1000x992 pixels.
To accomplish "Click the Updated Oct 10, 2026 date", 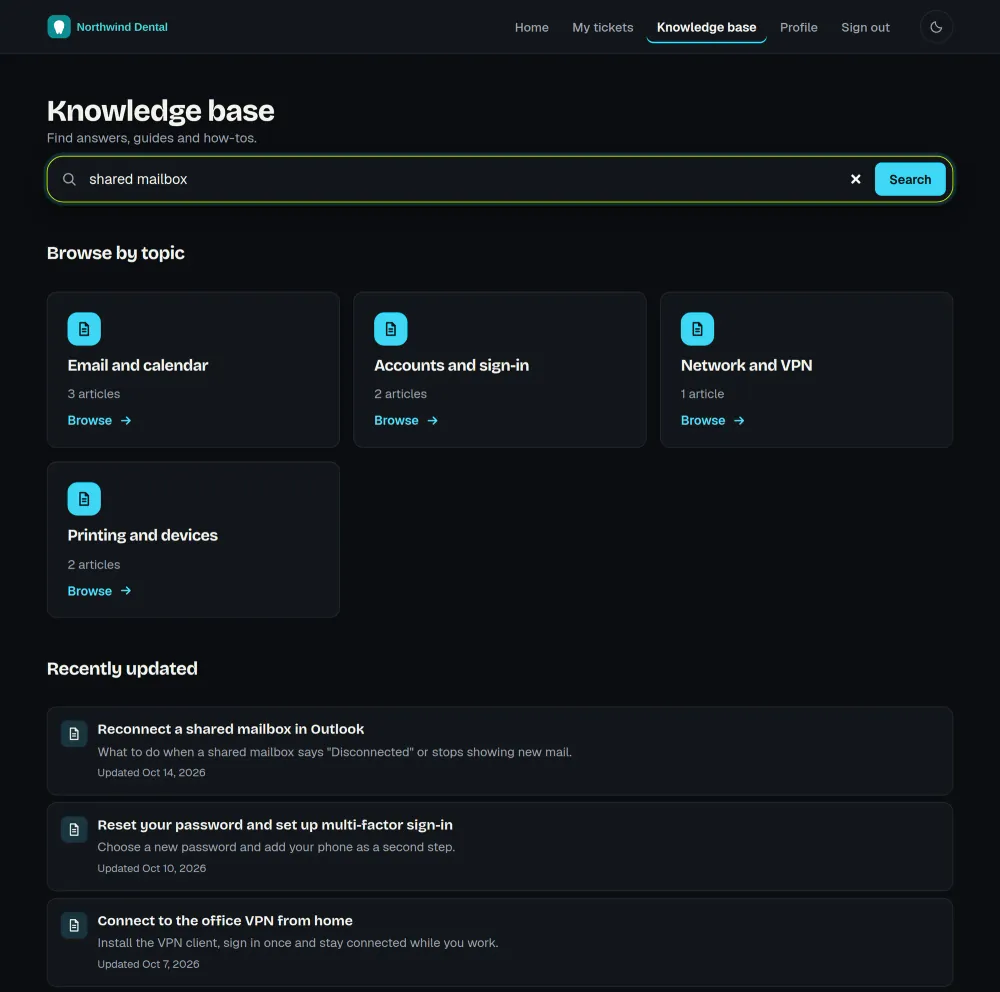I will tap(152, 868).
